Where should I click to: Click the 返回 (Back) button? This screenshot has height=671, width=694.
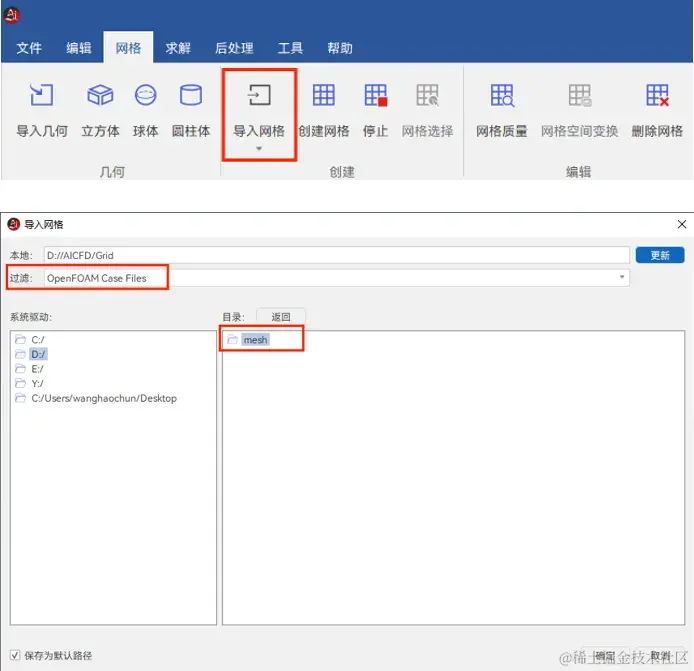(281, 317)
